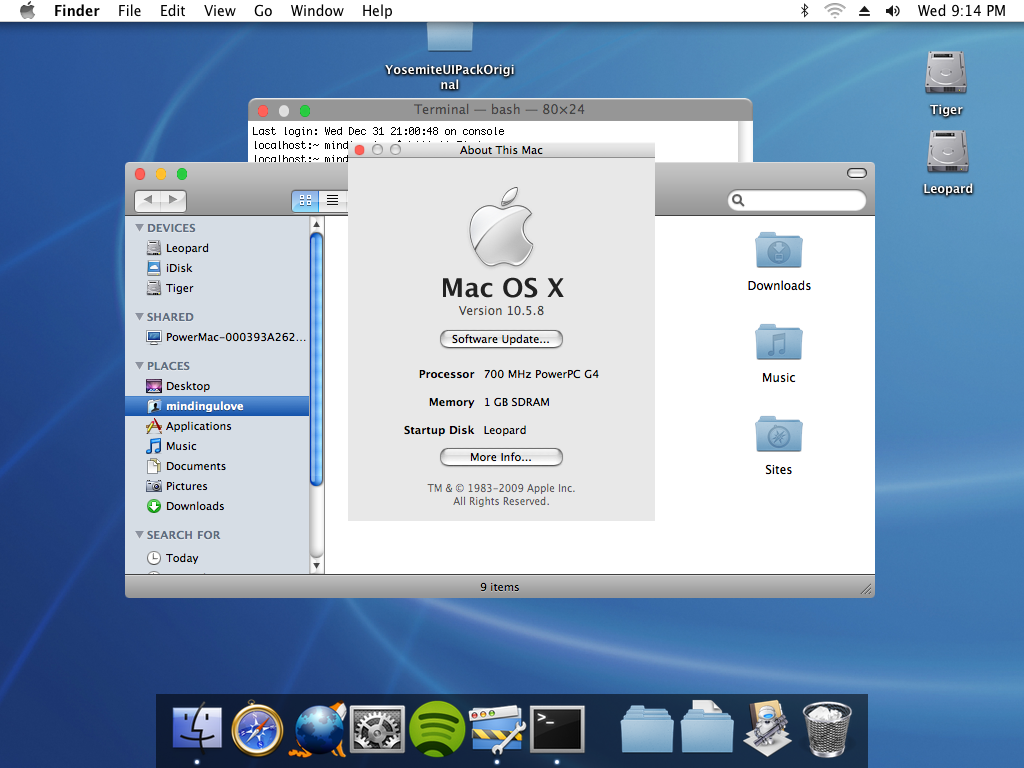Open the Window menu
The image size is (1024, 768).
coord(316,11)
